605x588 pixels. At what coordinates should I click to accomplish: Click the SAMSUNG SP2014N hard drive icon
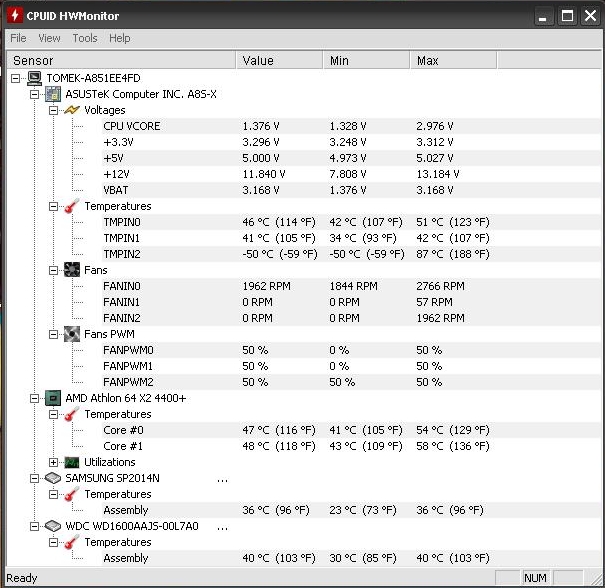coord(53,478)
